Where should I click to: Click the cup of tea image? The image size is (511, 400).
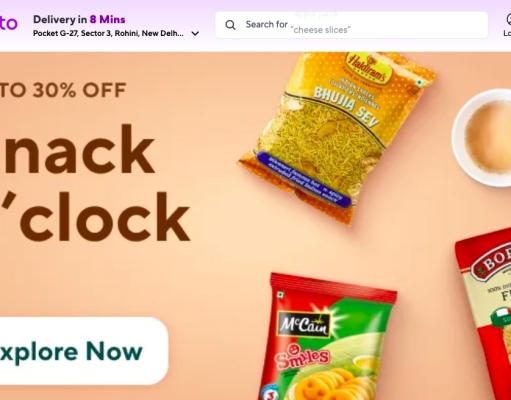pos(482,138)
